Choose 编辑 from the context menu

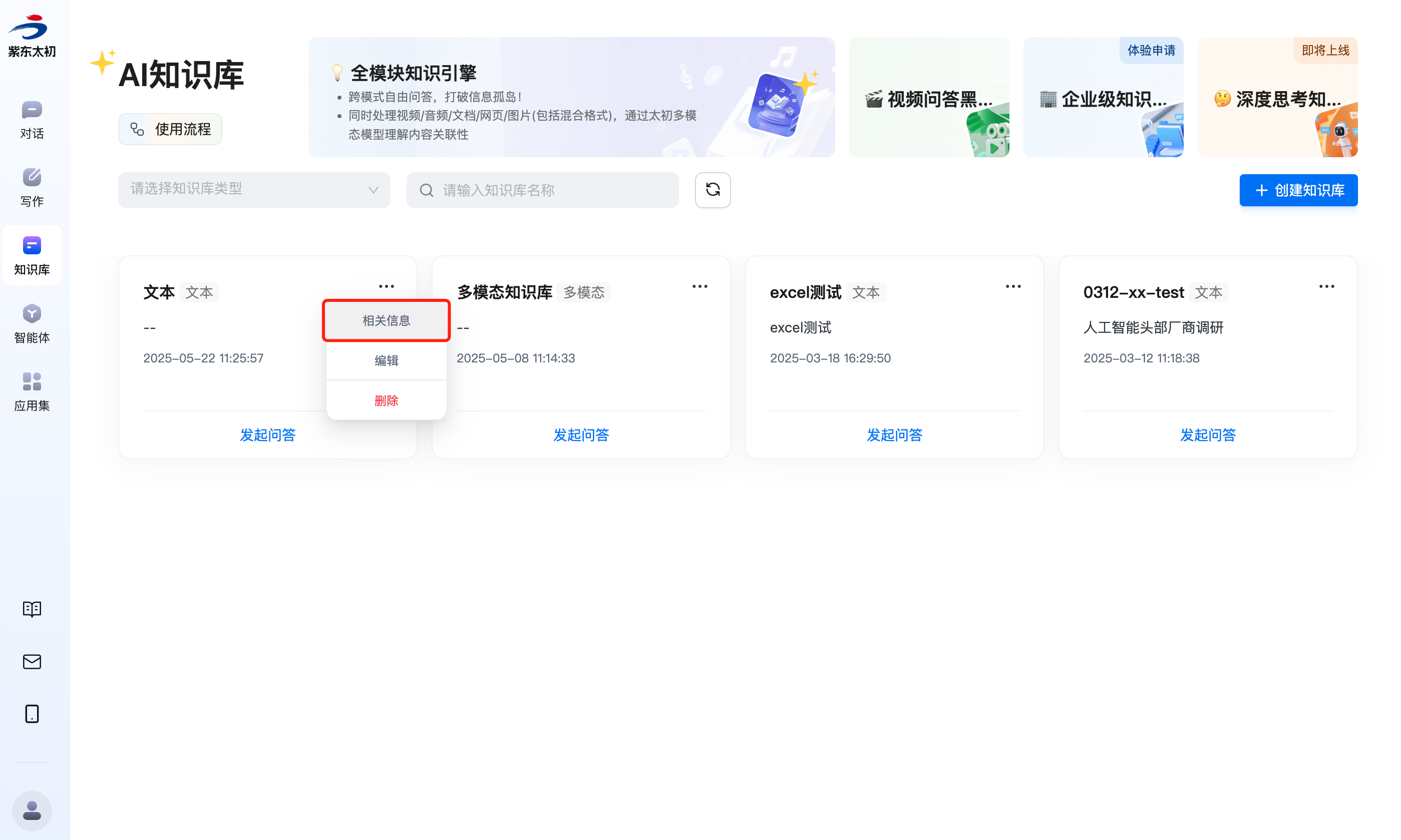click(x=386, y=360)
